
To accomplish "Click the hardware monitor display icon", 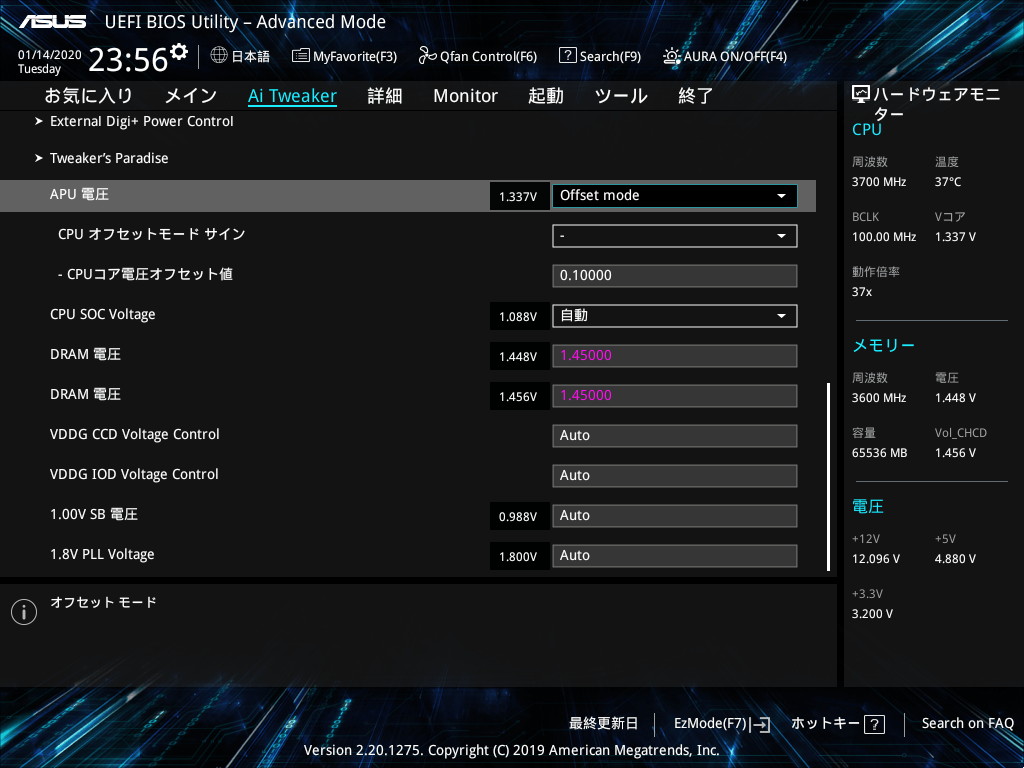I will click(x=861, y=95).
